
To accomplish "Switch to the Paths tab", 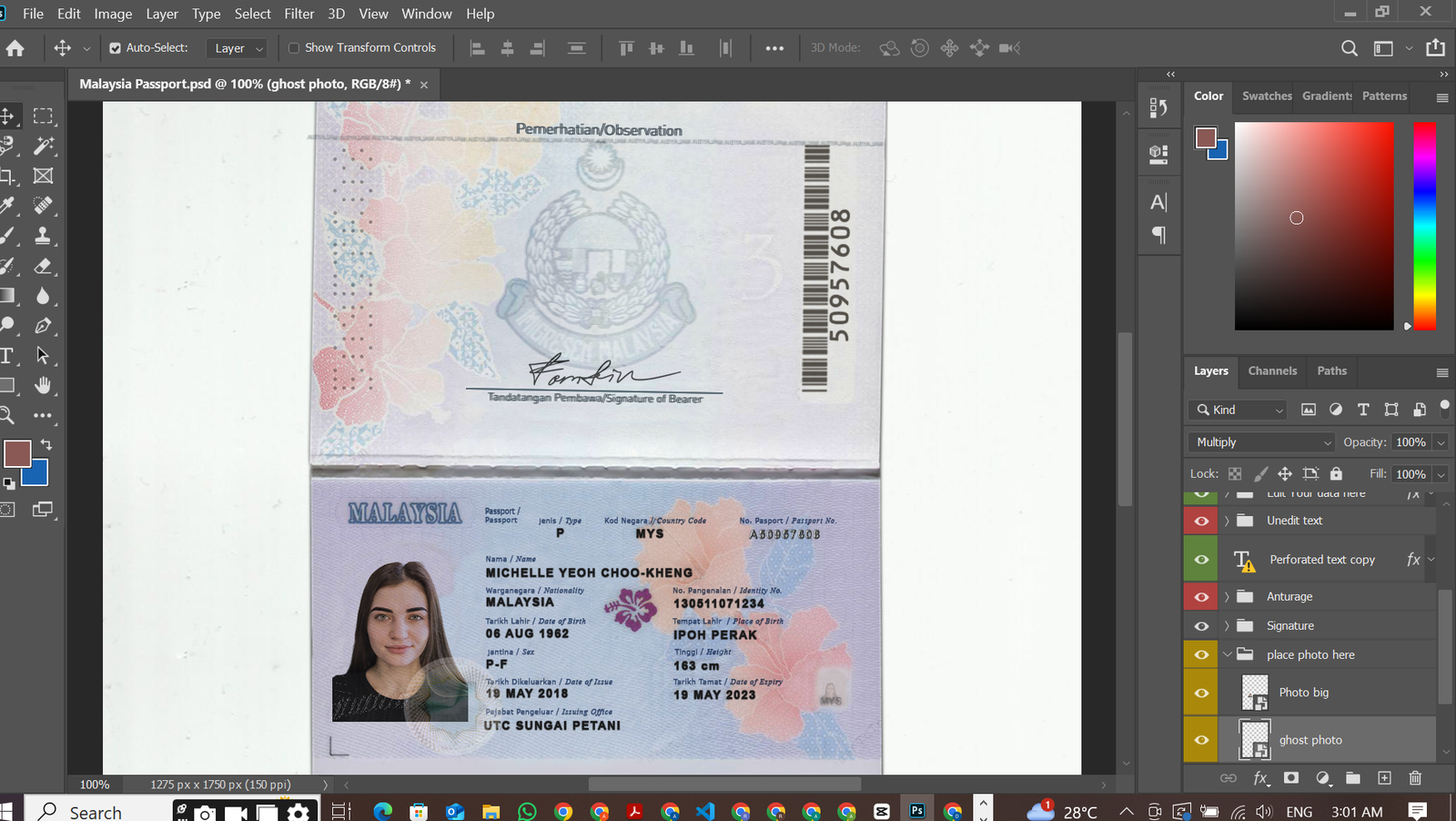I will pos(1331,370).
